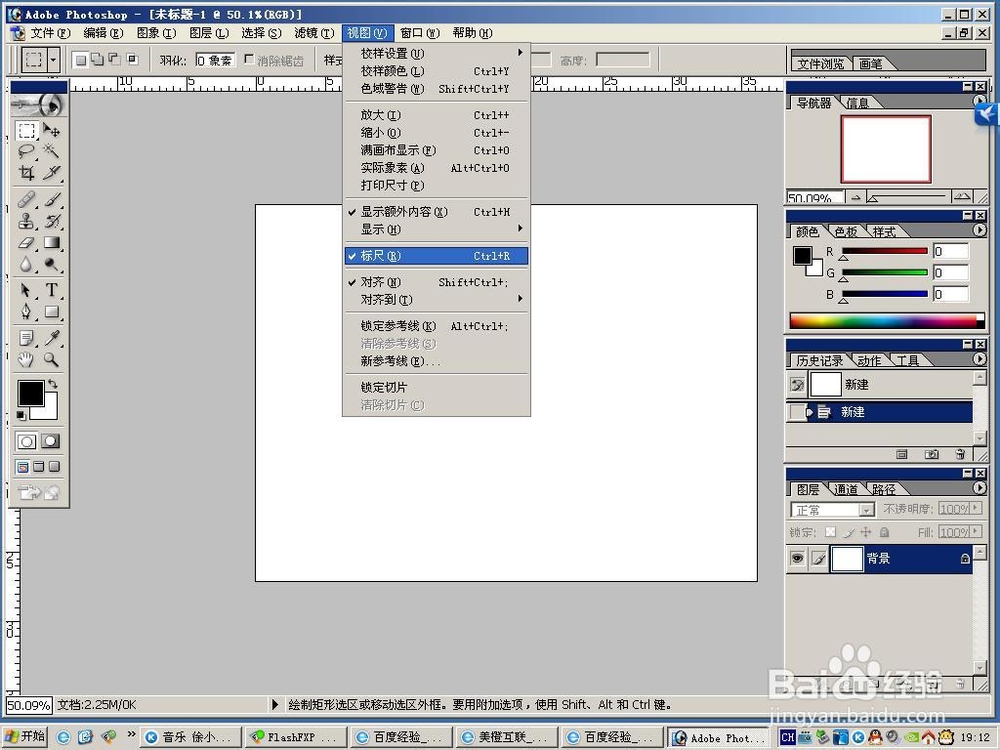
Task: Open the 文件浏览 palette well tab
Action: coord(820,63)
